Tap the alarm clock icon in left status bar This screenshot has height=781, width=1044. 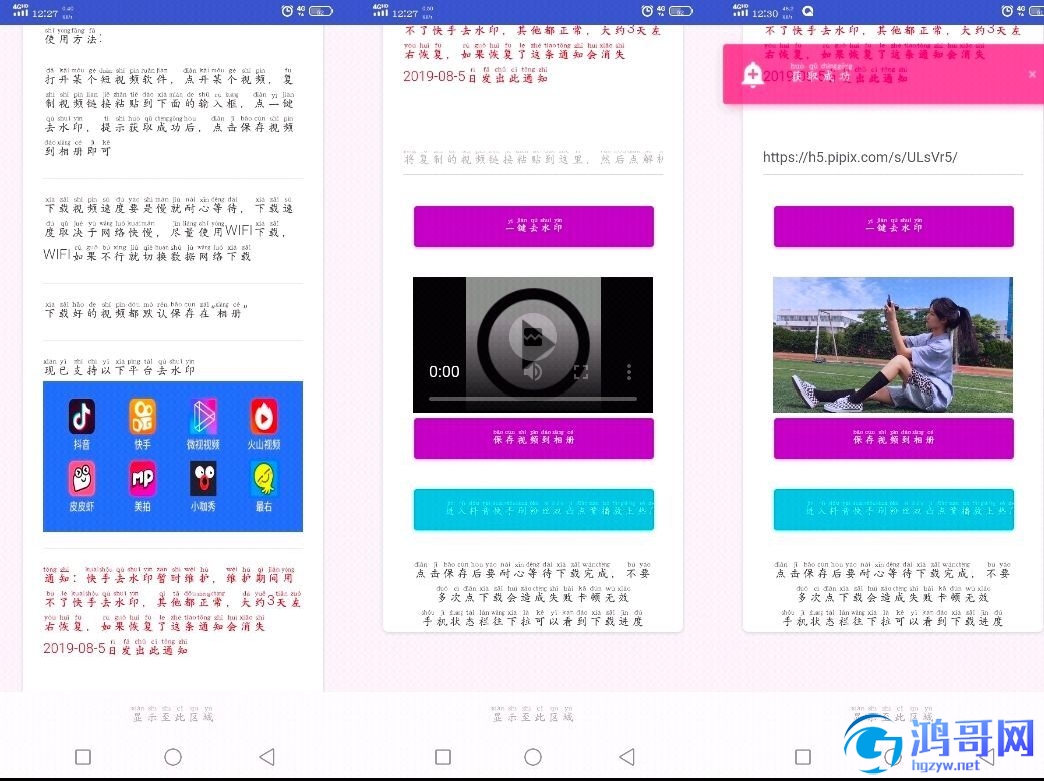[x=287, y=11]
